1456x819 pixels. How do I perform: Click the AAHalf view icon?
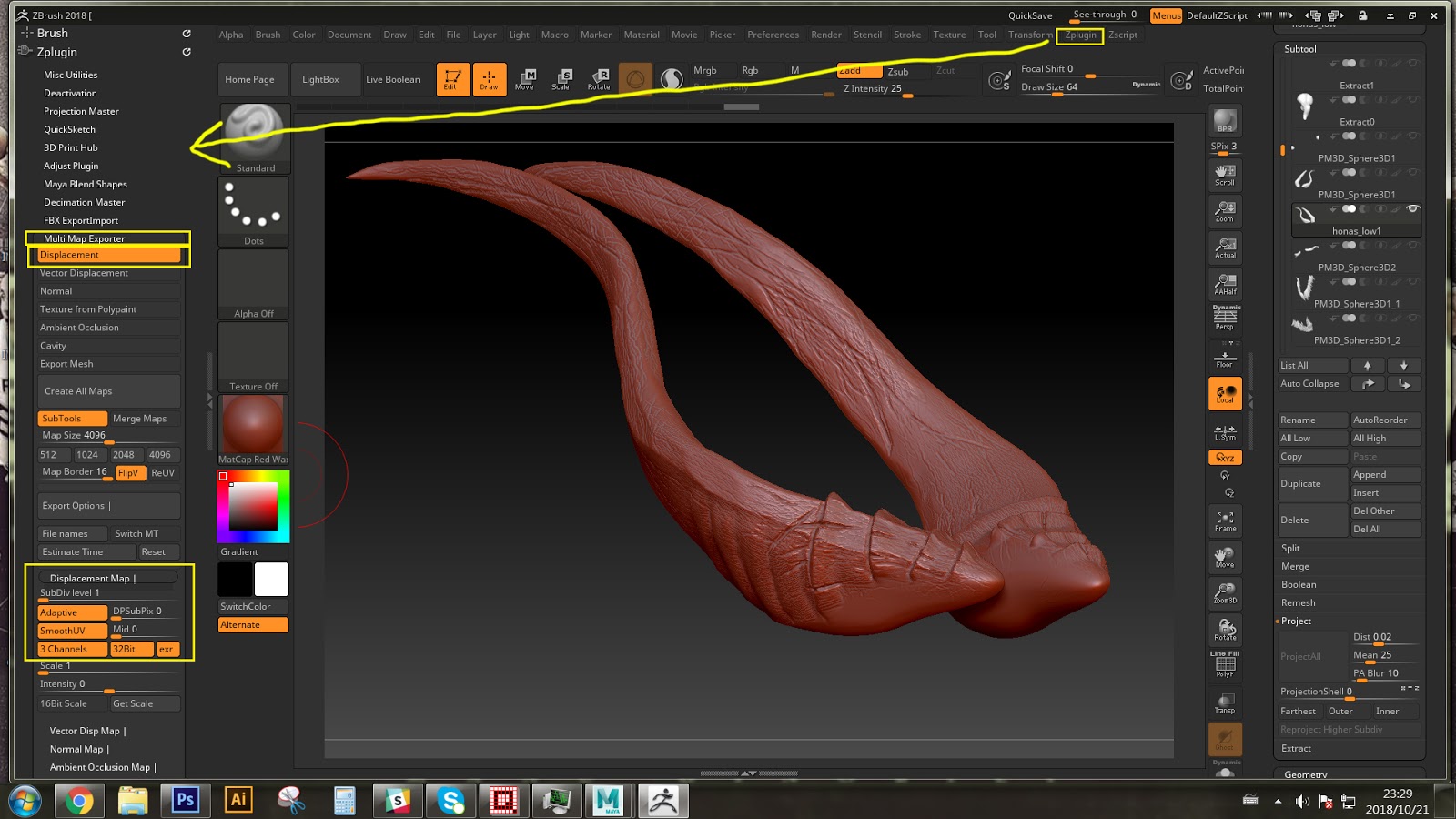(1225, 283)
